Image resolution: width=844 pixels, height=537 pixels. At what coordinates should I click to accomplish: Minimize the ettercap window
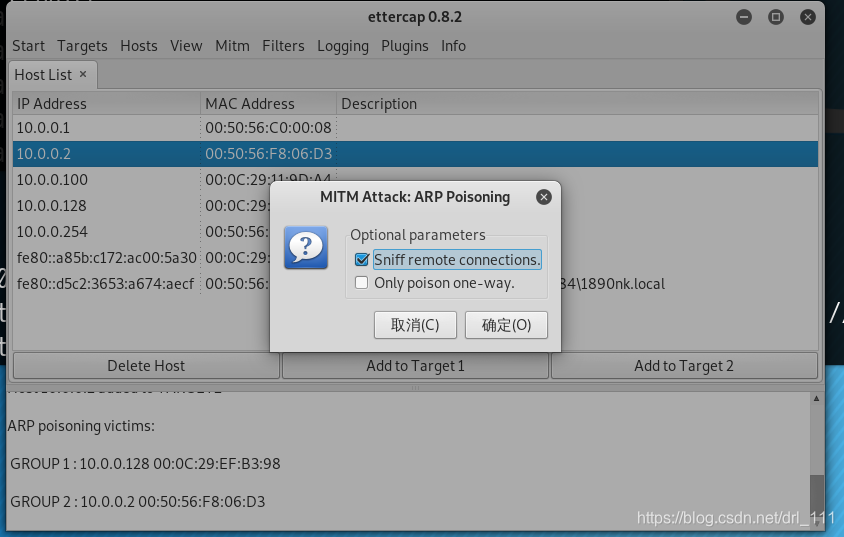pyautogui.click(x=744, y=17)
